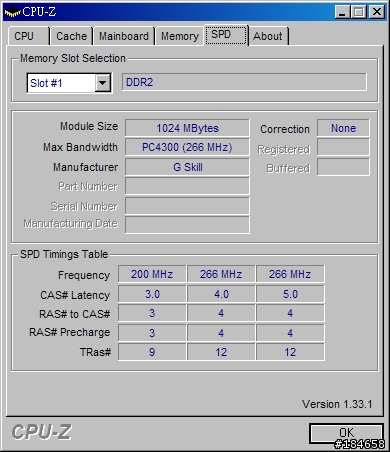390x452 pixels.
Task: Click the Manufacturer label
Action: 86,167
